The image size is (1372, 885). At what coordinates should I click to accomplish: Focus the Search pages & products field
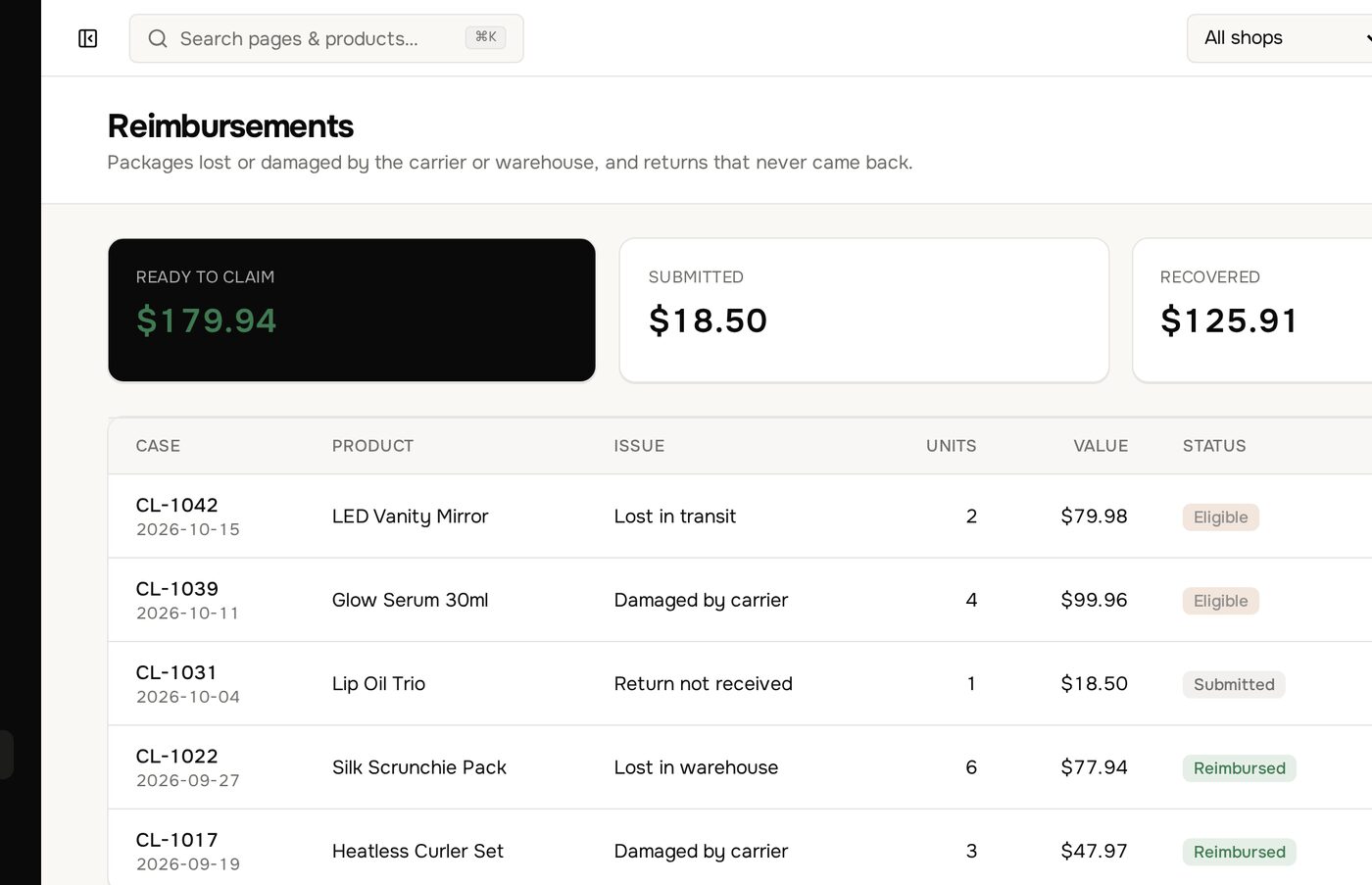(326, 38)
